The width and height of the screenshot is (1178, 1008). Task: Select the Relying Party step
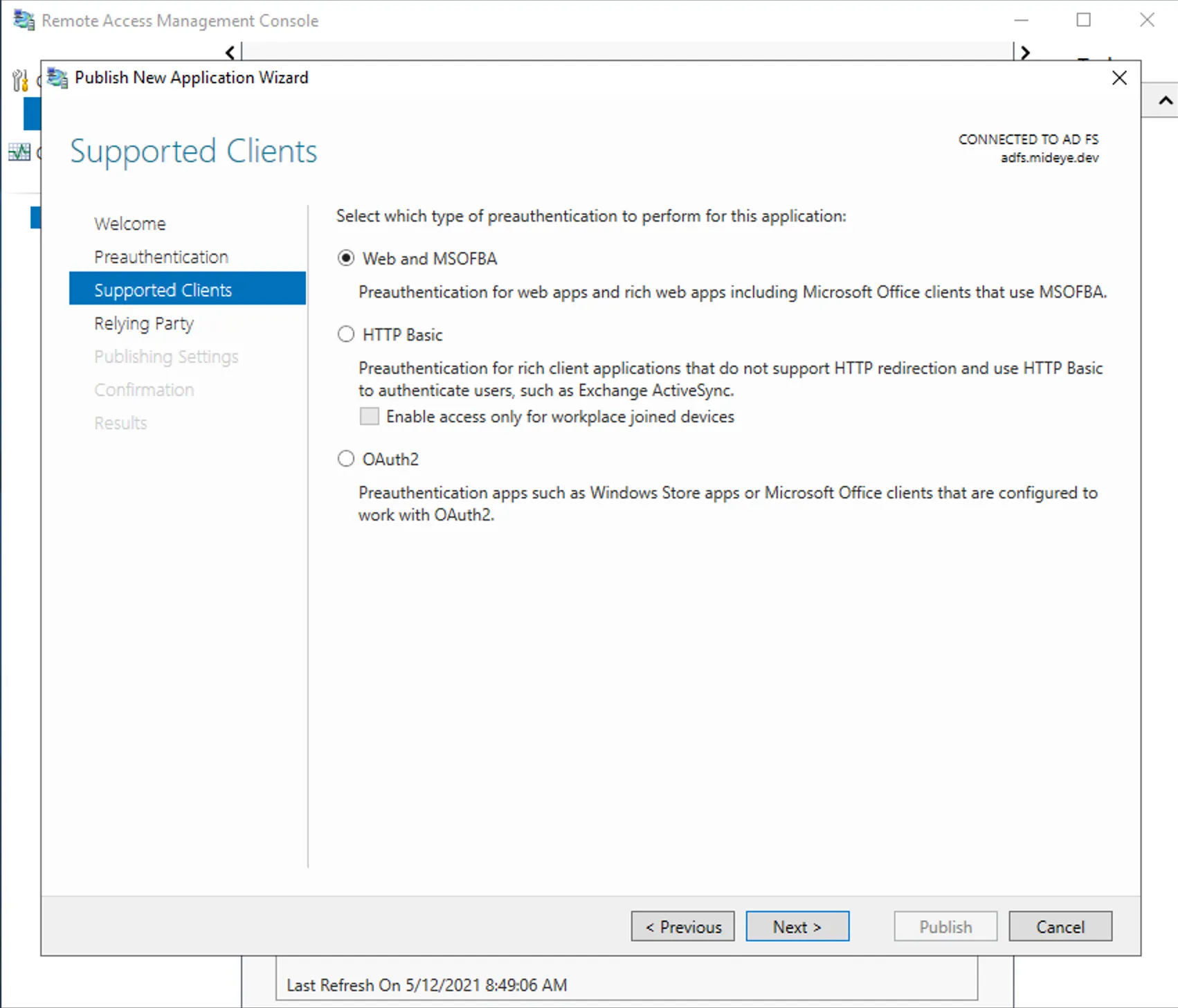143,323
